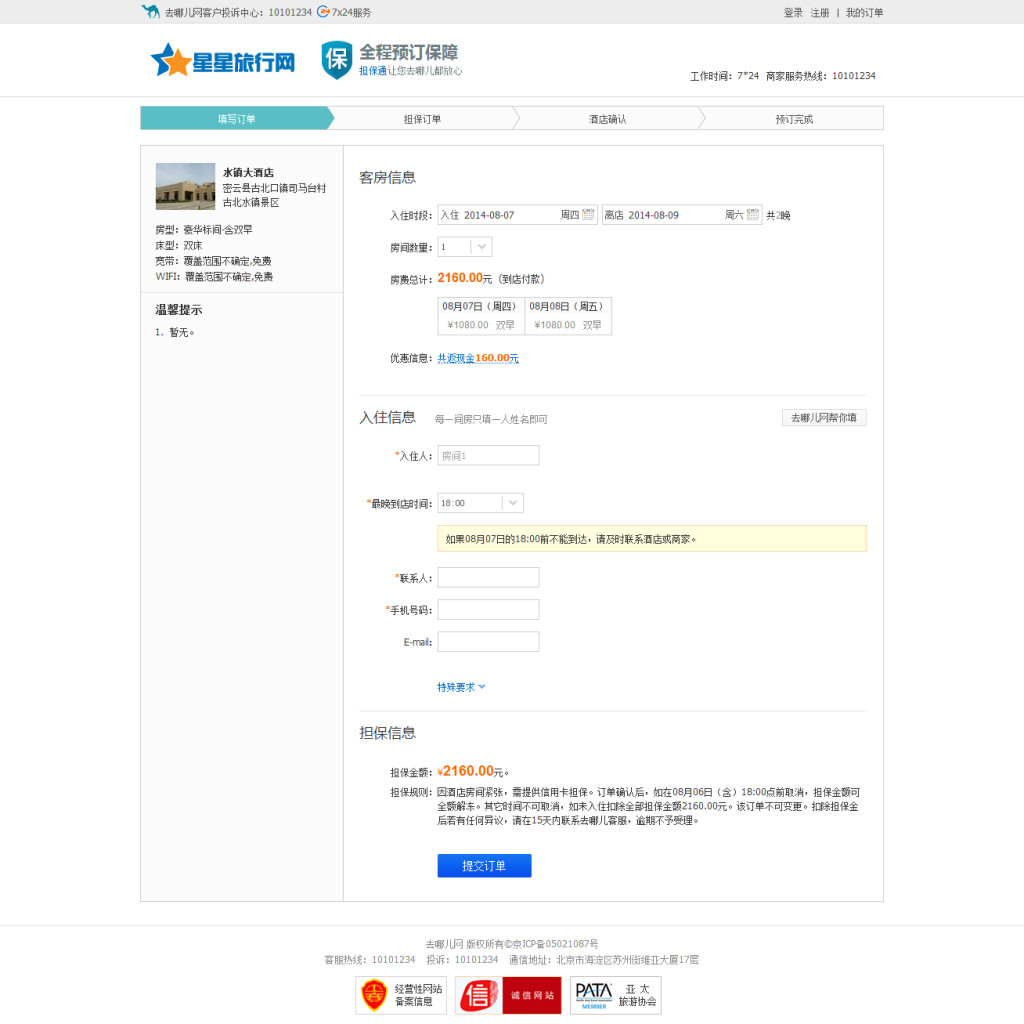Open 我的订单 my orders link

point(864,12)
